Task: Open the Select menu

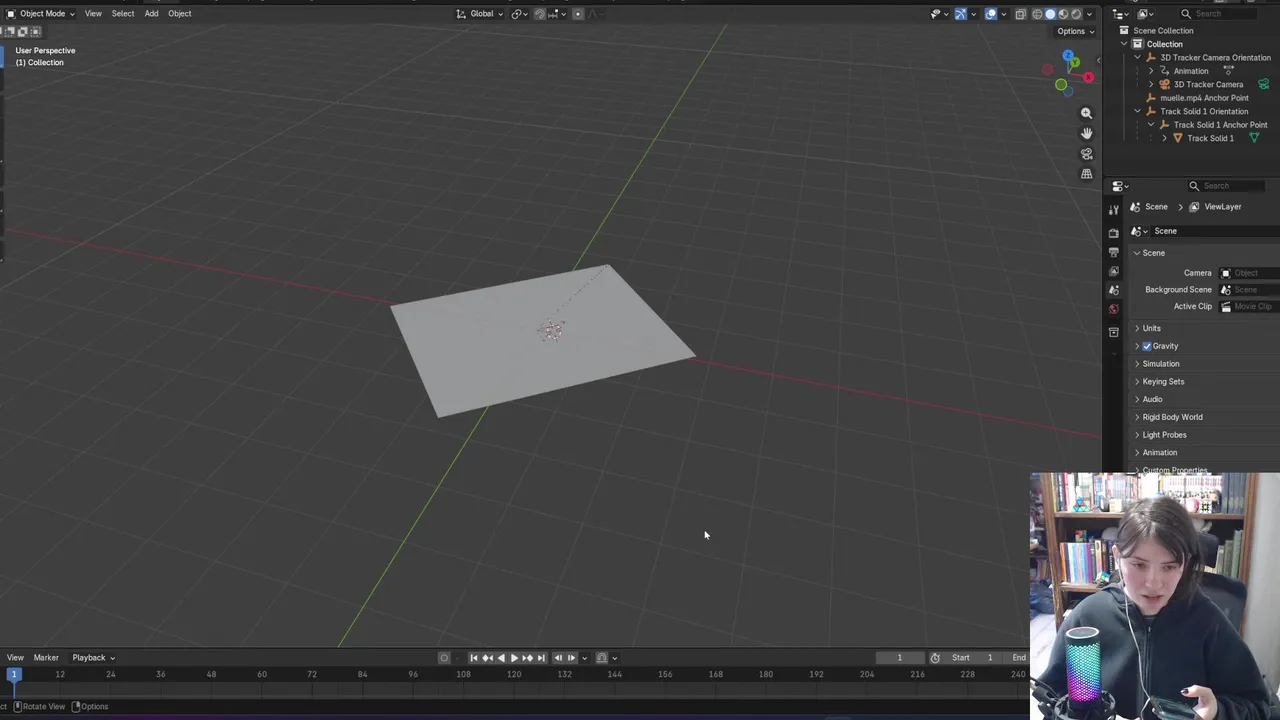Action: pos(123,13)
